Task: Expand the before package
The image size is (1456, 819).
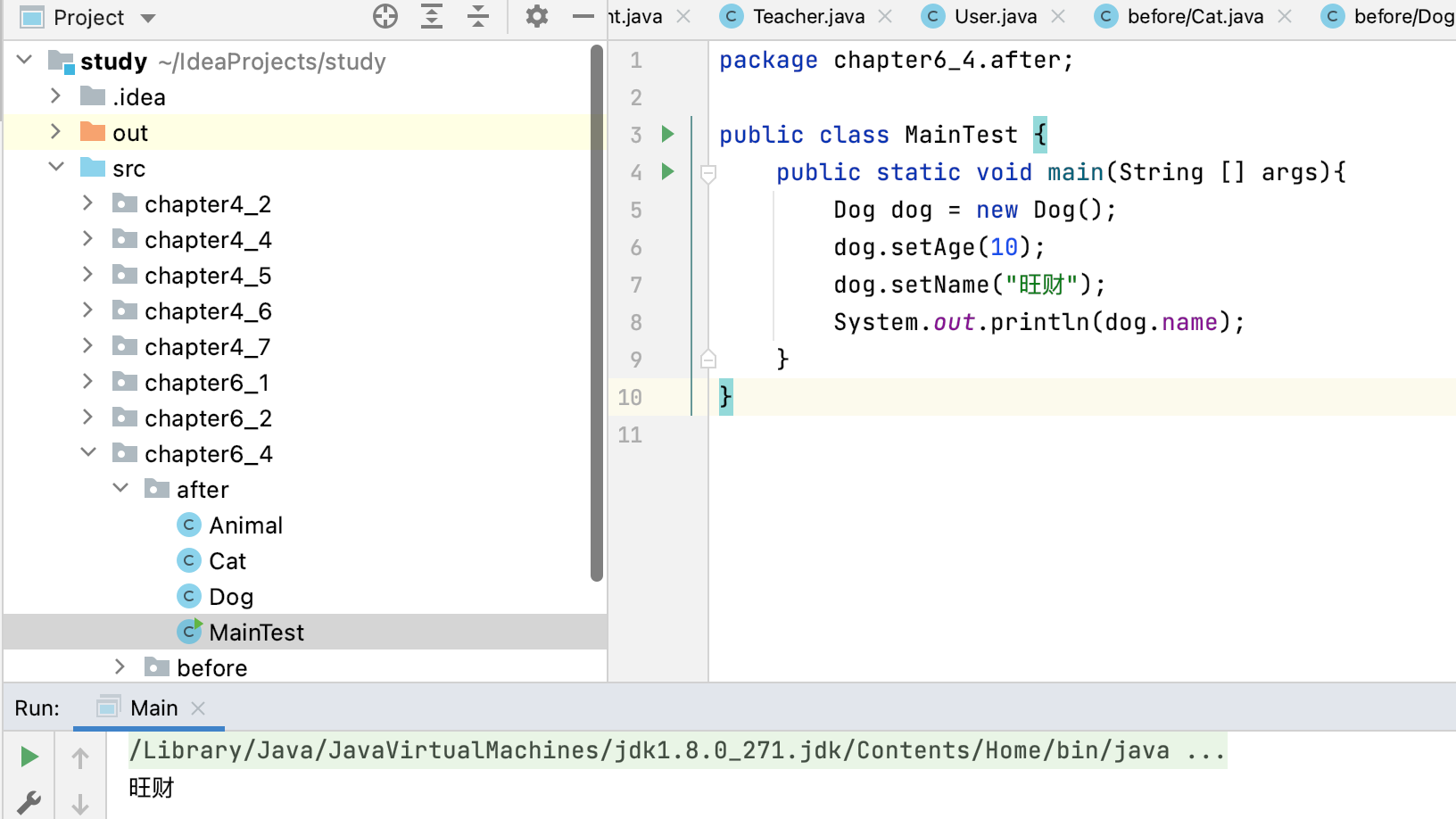Action: click(120, 666)
